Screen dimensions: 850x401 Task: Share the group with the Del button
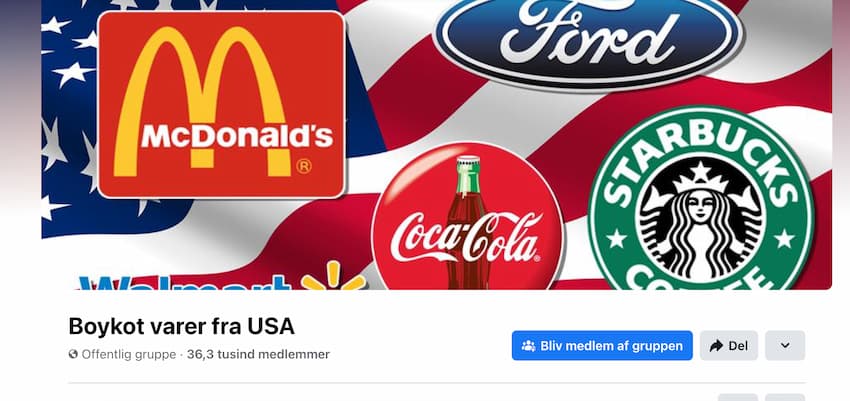pos(729,346)
